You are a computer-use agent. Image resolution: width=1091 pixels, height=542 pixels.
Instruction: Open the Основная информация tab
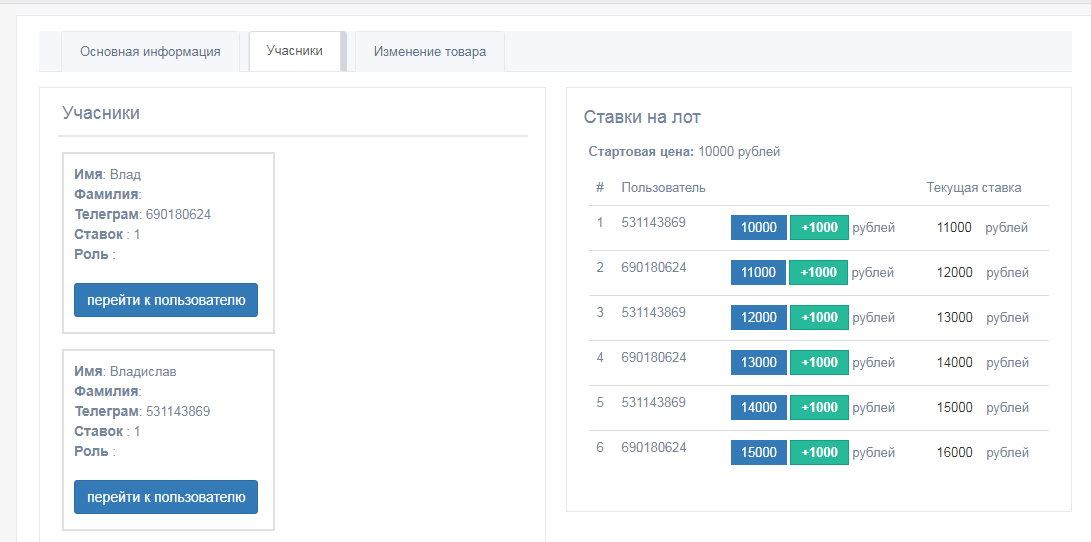coord(150,51)
